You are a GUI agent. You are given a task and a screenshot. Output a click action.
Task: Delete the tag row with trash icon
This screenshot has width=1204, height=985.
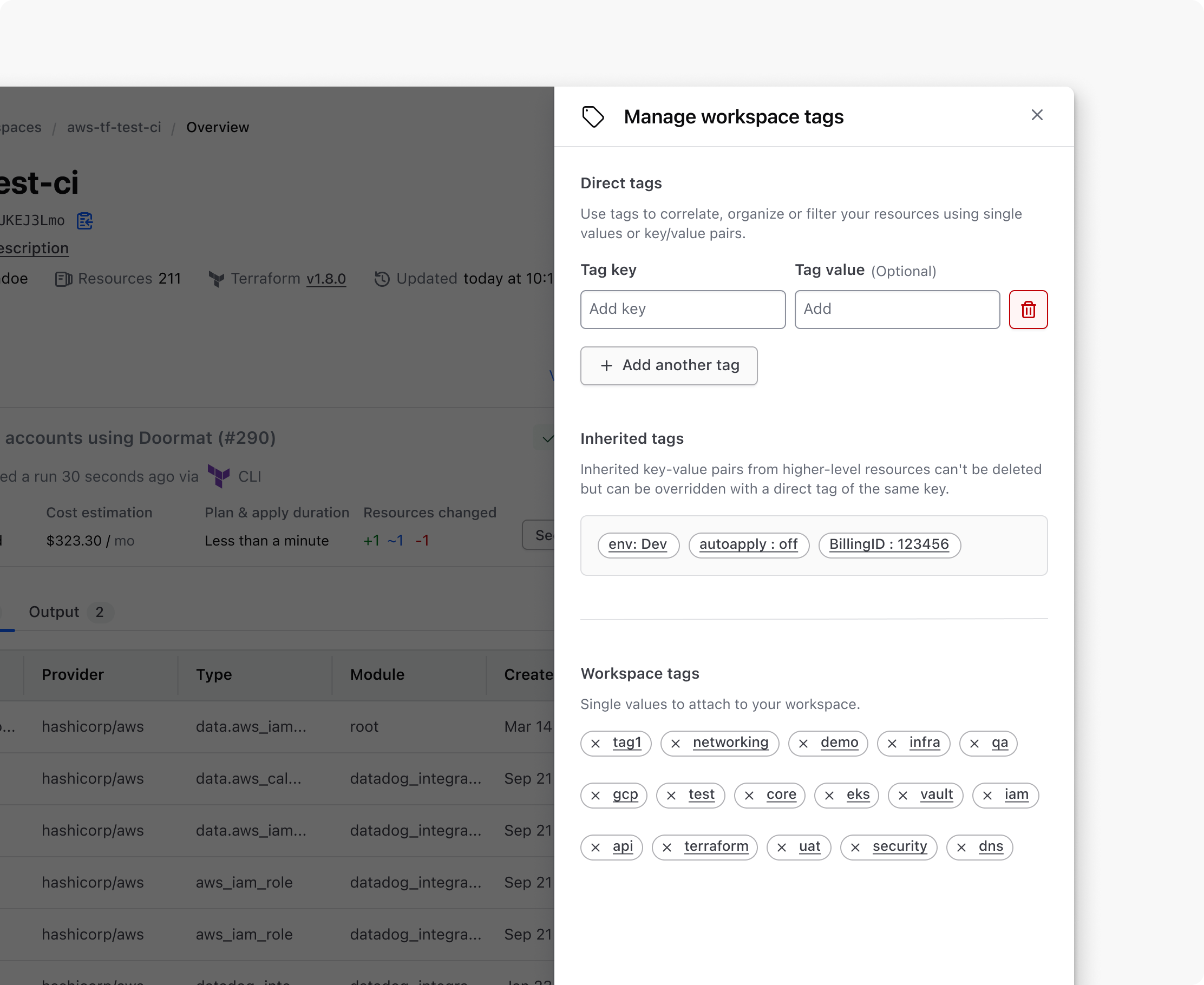1028,309
